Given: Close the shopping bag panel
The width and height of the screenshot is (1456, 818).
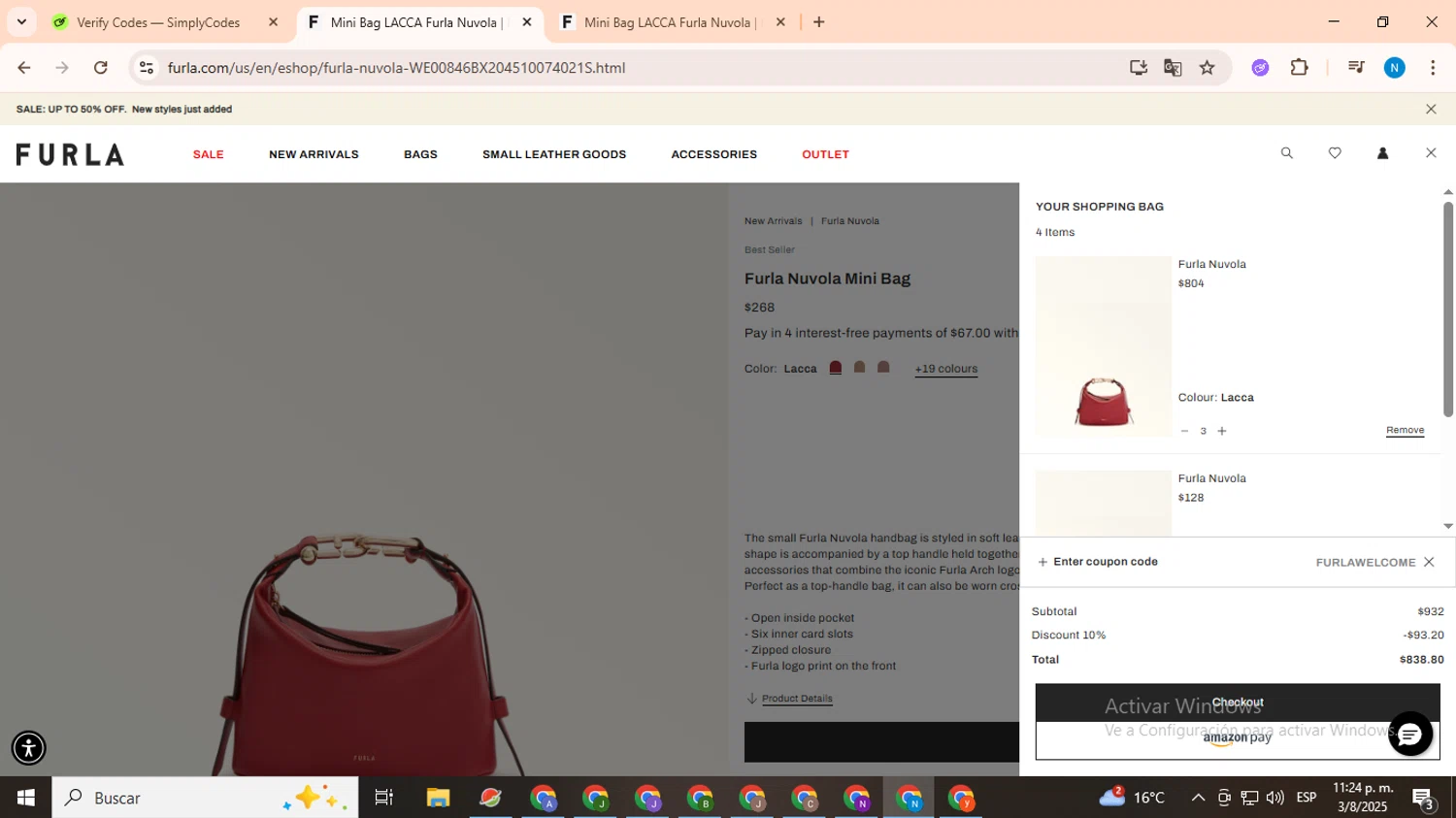Looking at the screenshot, I should [1431, 153].
